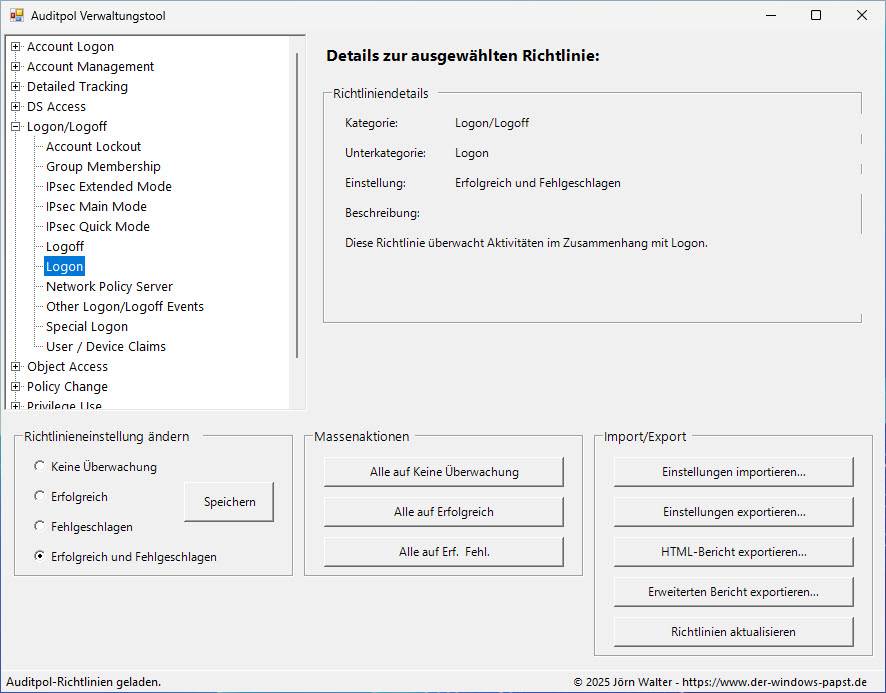Image resolution: width=886 pixels, height=693 pixels.
Task: Click Einstellungen importieren button
Action: point(733,472)
